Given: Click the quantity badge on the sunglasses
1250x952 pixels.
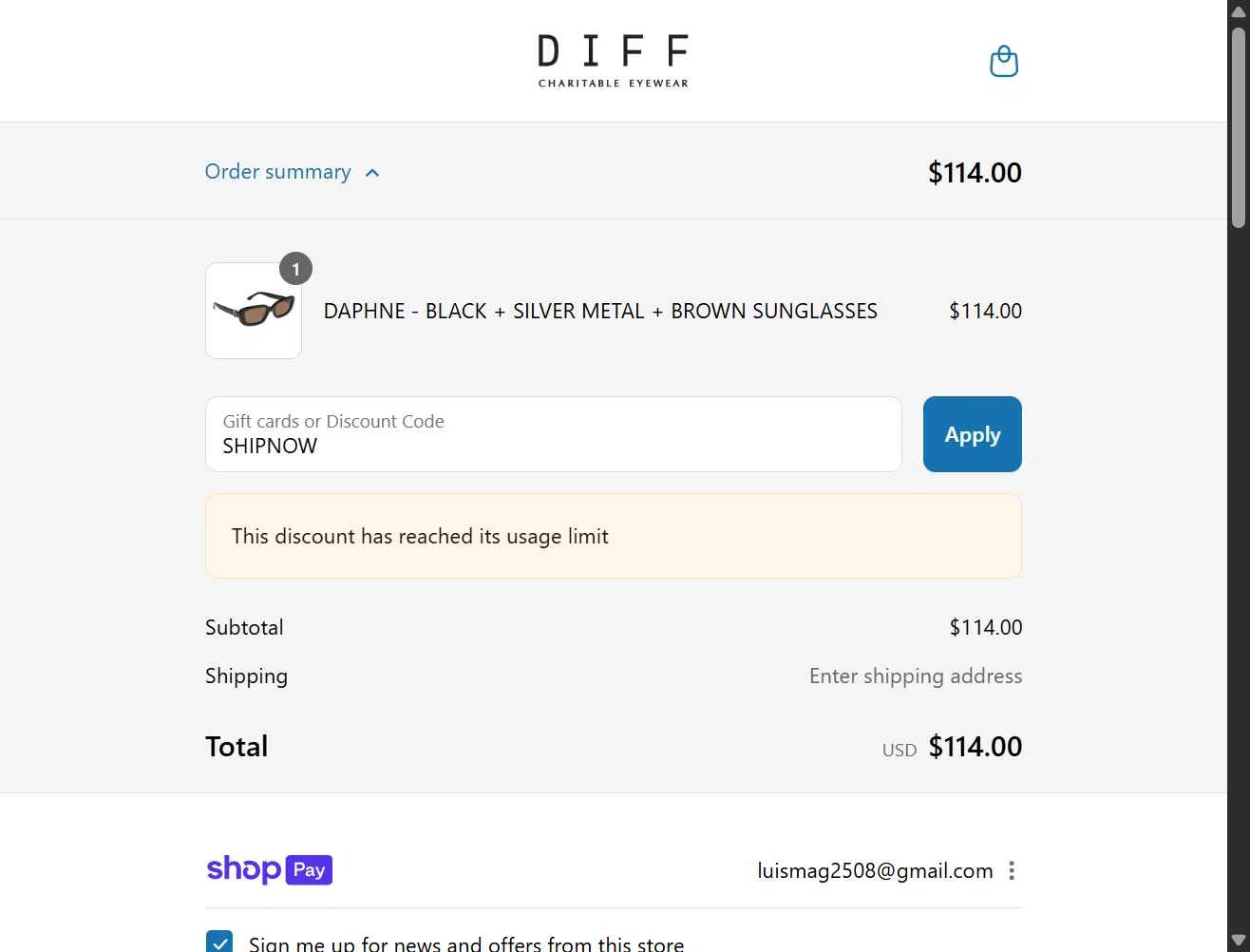Looking at the screenshot, I should tap(295, 269).
